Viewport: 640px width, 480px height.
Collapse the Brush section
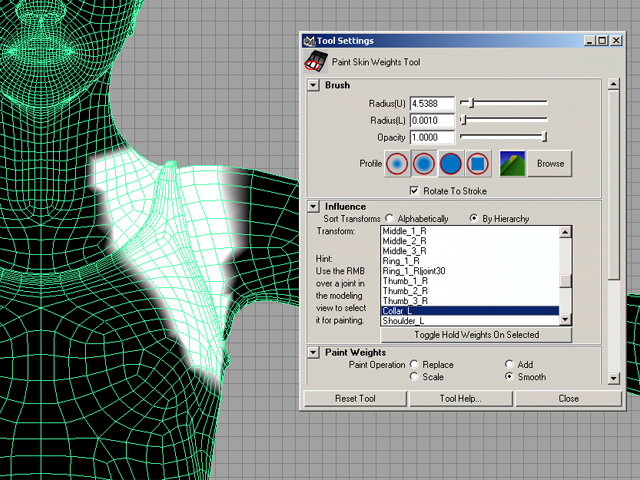313,85
